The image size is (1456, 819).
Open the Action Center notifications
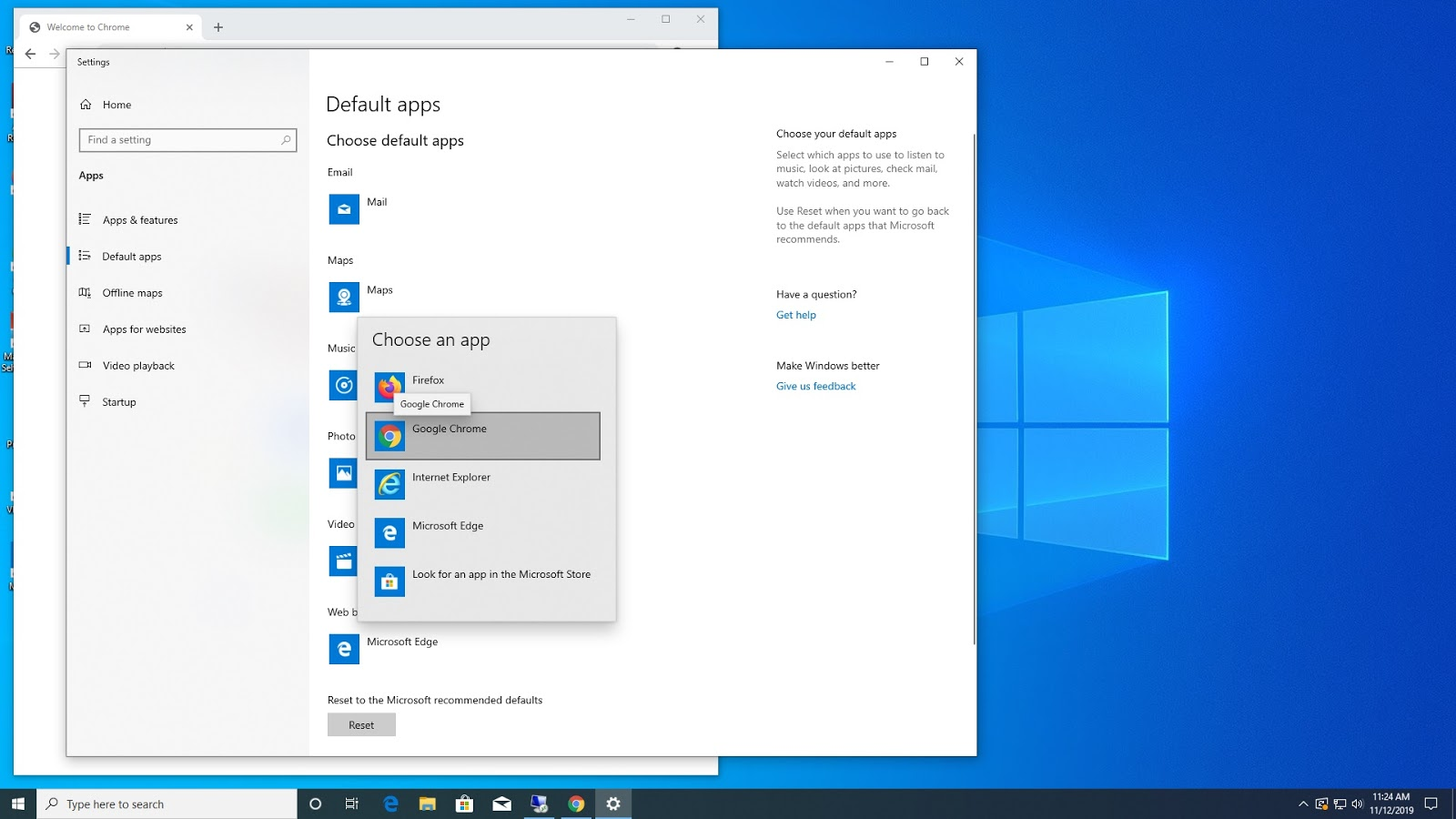pos(1431,804)
